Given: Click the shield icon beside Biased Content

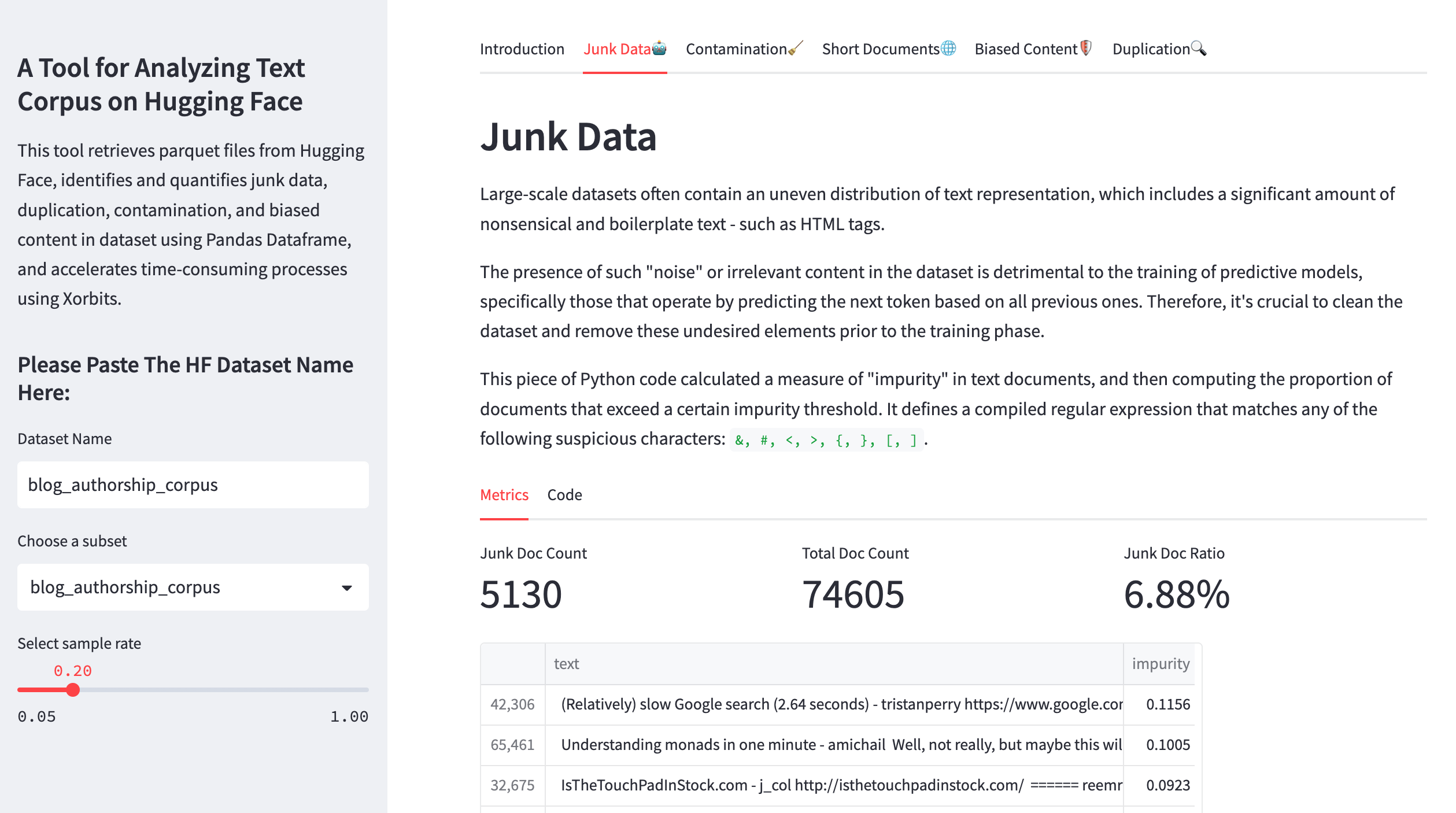Looking at the screenshot, I should (1086, 48).
